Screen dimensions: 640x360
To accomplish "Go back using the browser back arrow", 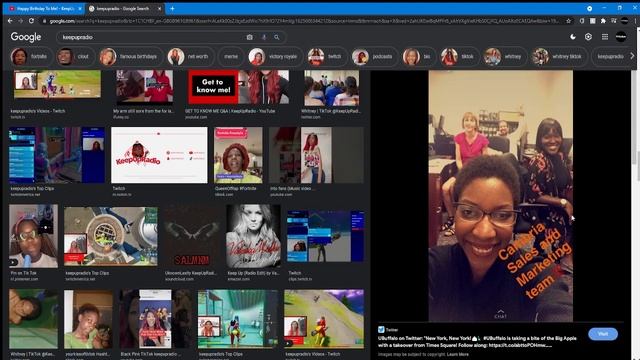I will [10, 21].
